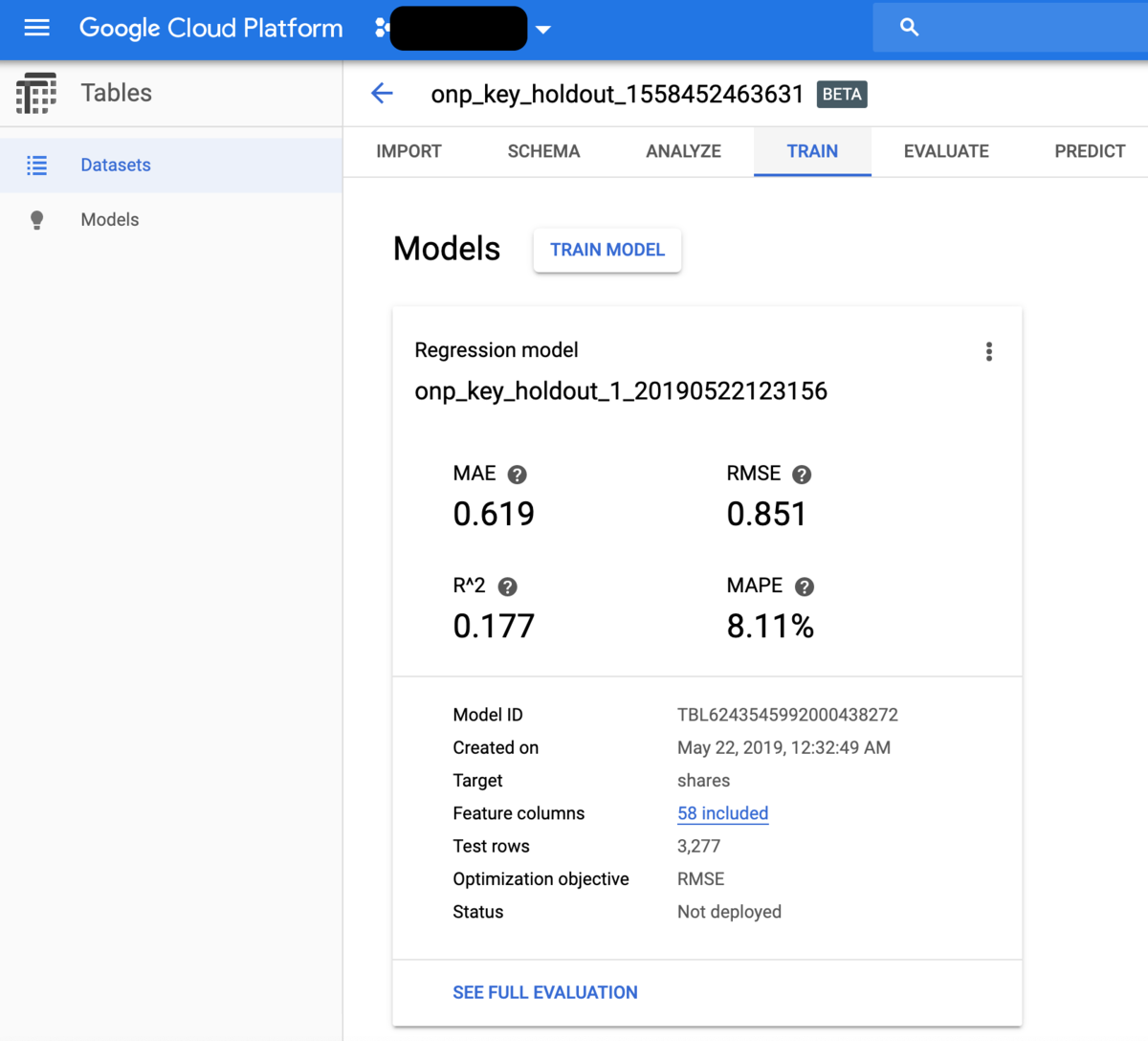1148x1041 pixels.
Task: Click SEE FULL EVALUATION link
Action: click(x=545, y=992)
